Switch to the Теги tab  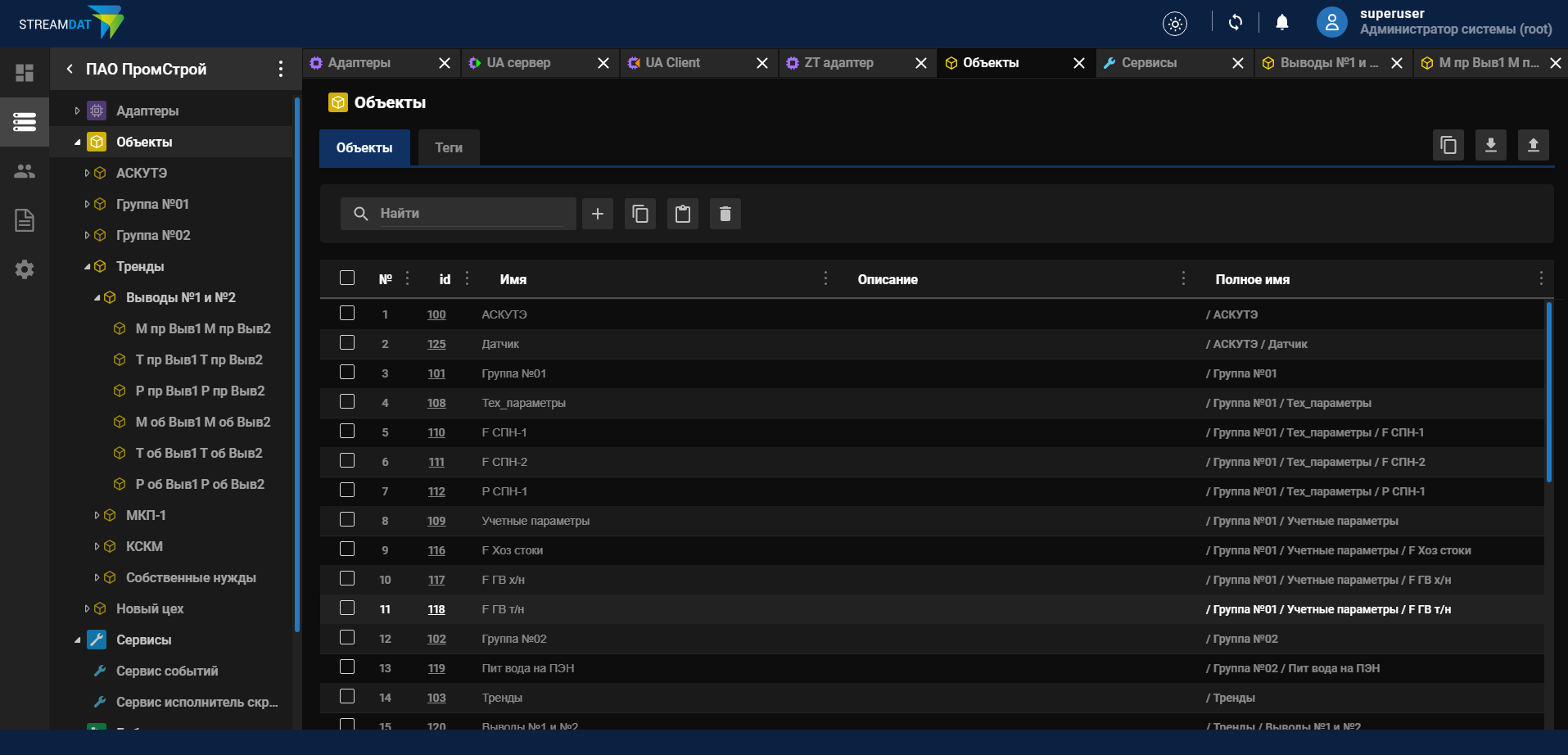coord(448,147)
